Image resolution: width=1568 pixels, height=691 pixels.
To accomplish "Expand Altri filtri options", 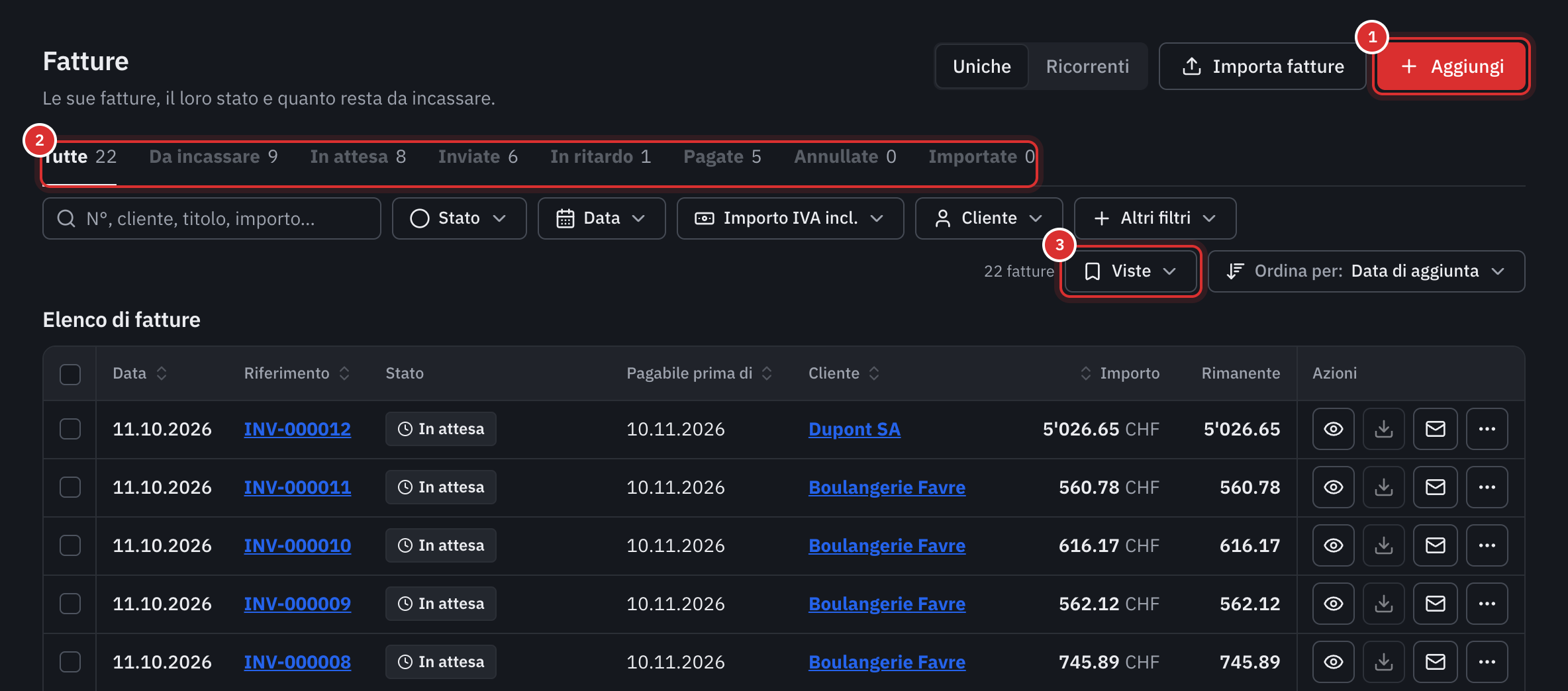I will click(1155, 218).
